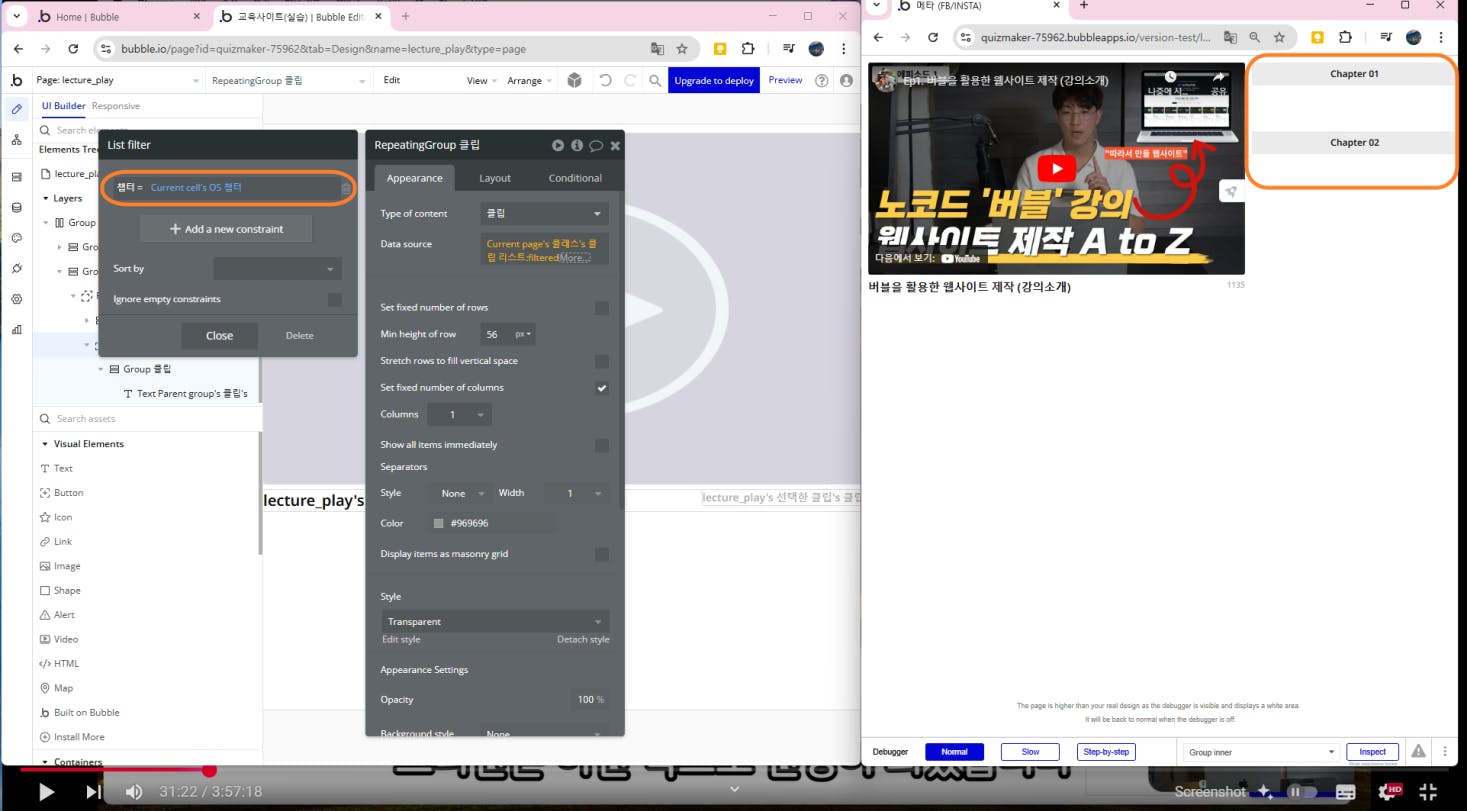Click Delete in the List filter dialog
1467x811 pixels.
(300, 335)
